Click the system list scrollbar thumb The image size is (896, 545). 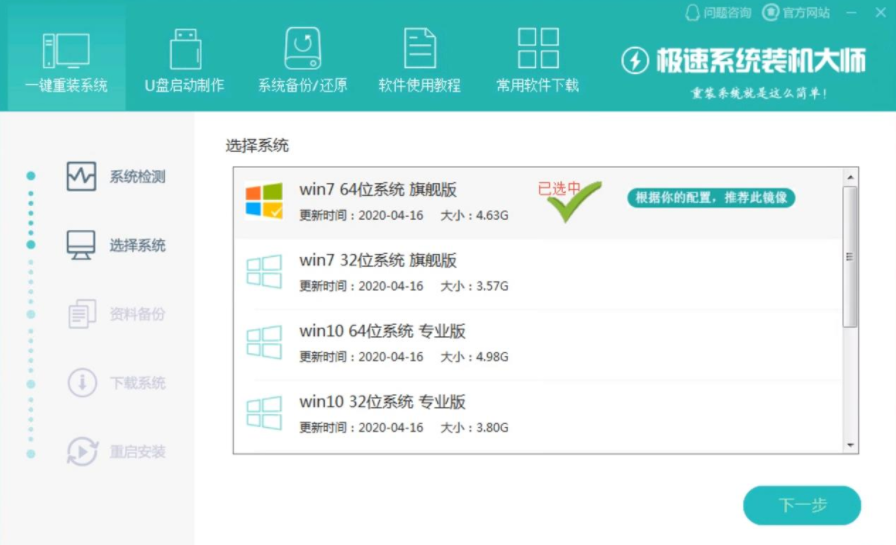click(x=850, y=256)
